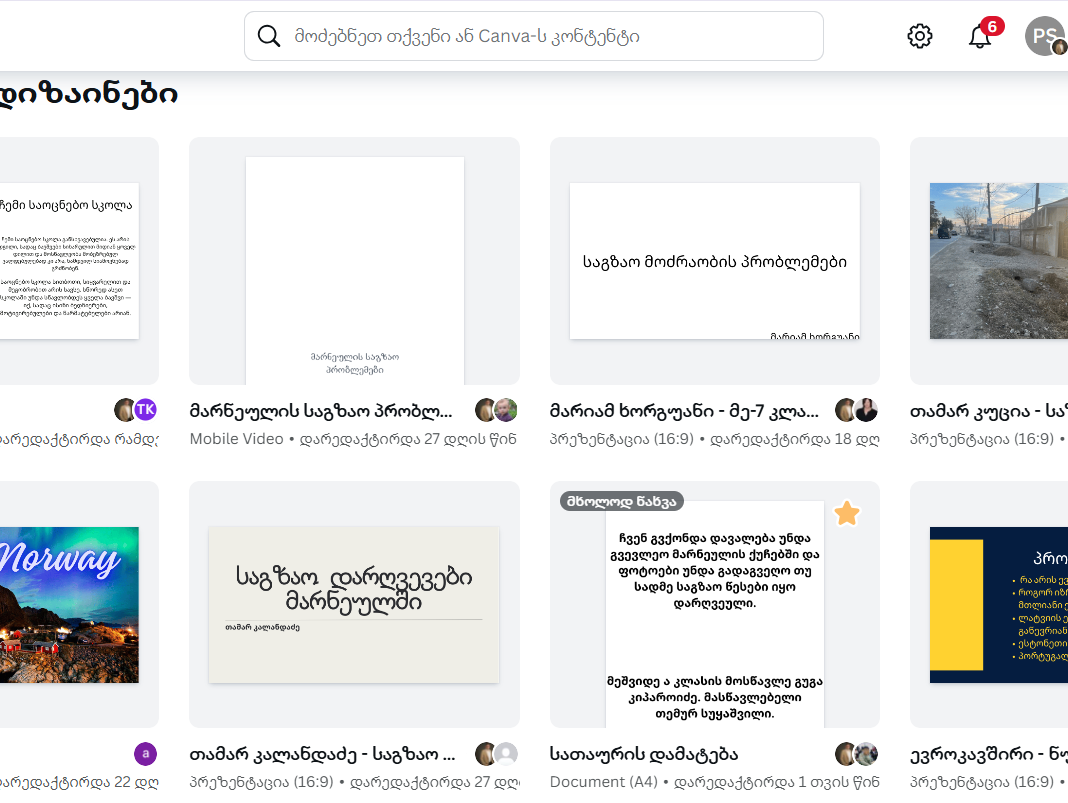This screenshot has height=803, width=1068.
Task: Open settings with the gear icon
Action: point(920,36)
